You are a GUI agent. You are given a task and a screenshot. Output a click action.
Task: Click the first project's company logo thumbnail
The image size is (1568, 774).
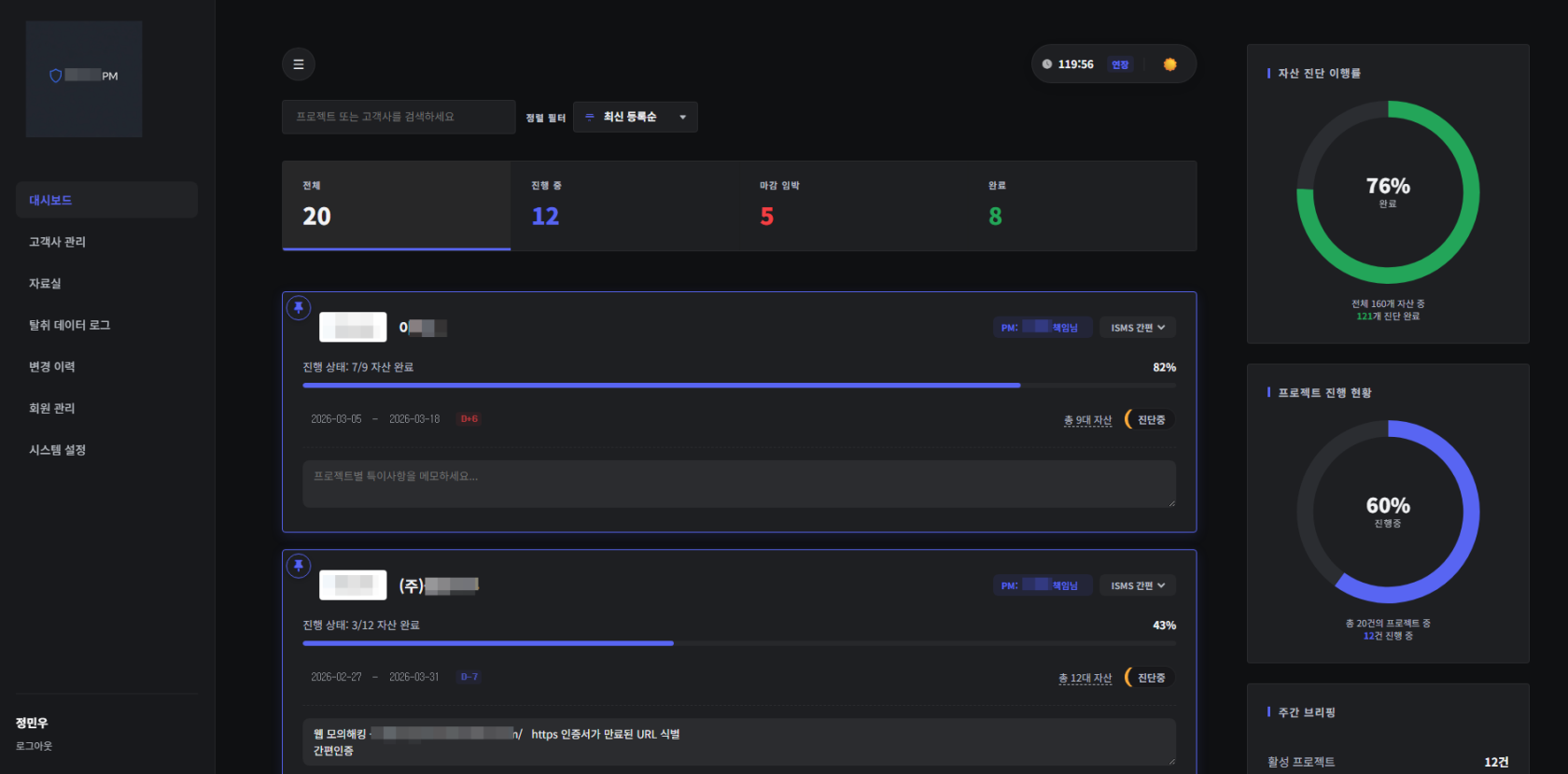tap(353, 328)
